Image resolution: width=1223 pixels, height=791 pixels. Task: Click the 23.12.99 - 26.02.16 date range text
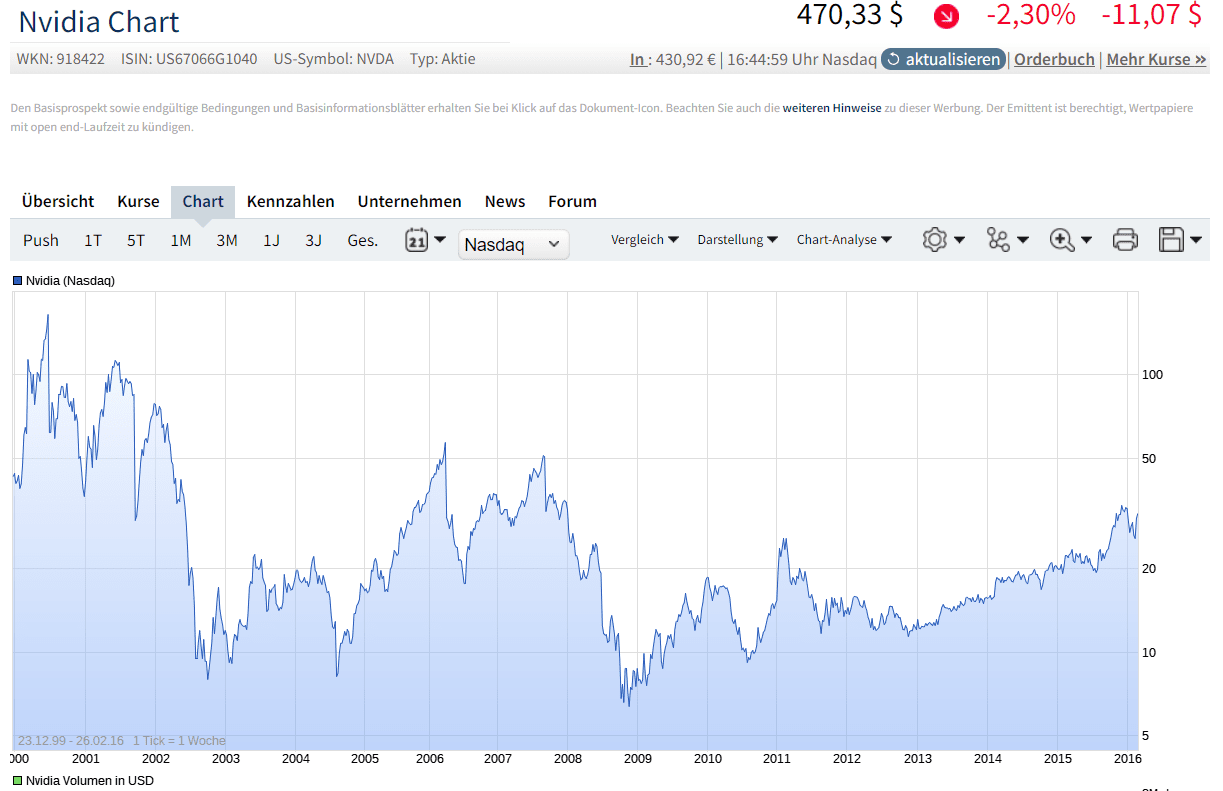[71, 741]
